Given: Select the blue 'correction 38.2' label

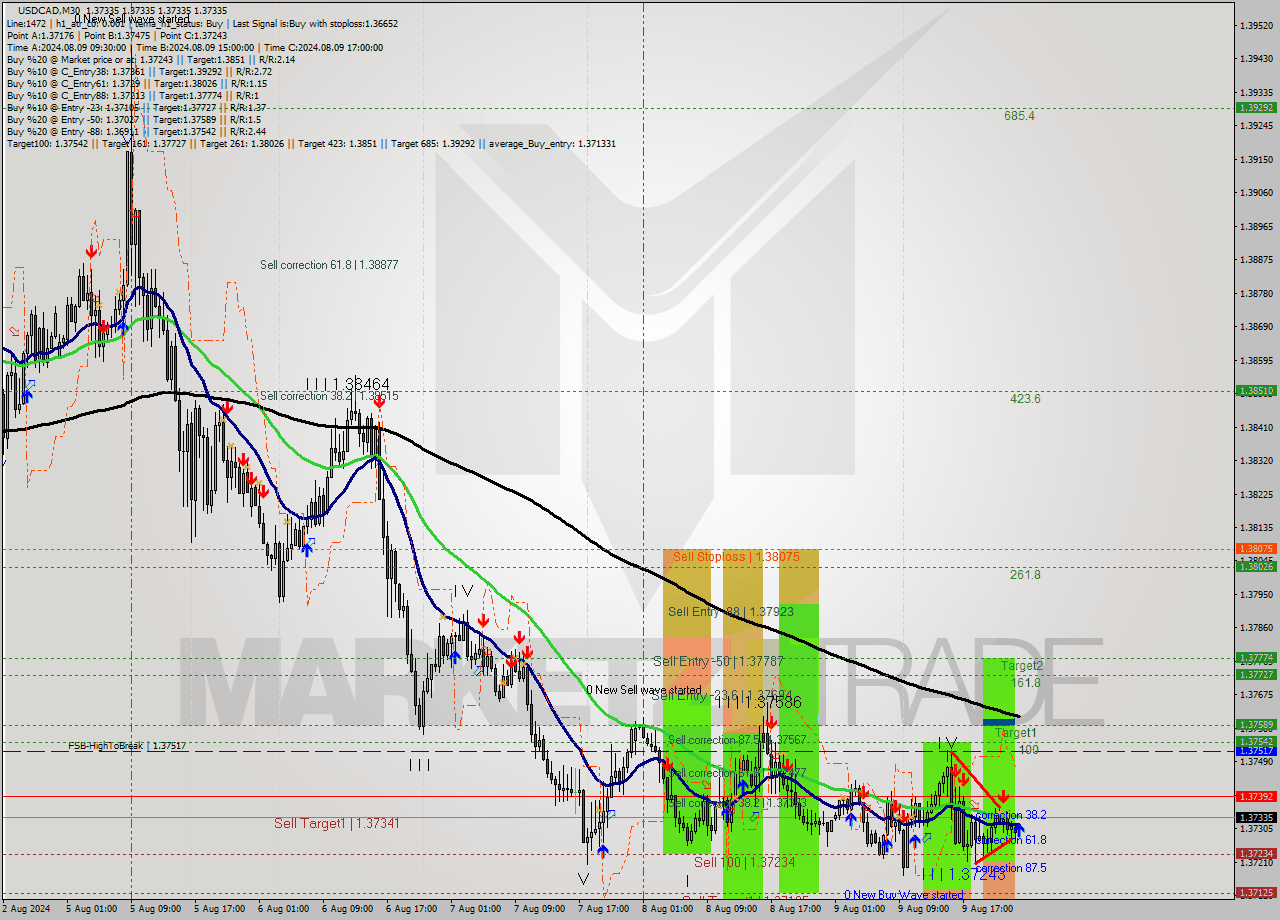Looking at the screenshot, I should point(1010,816).
